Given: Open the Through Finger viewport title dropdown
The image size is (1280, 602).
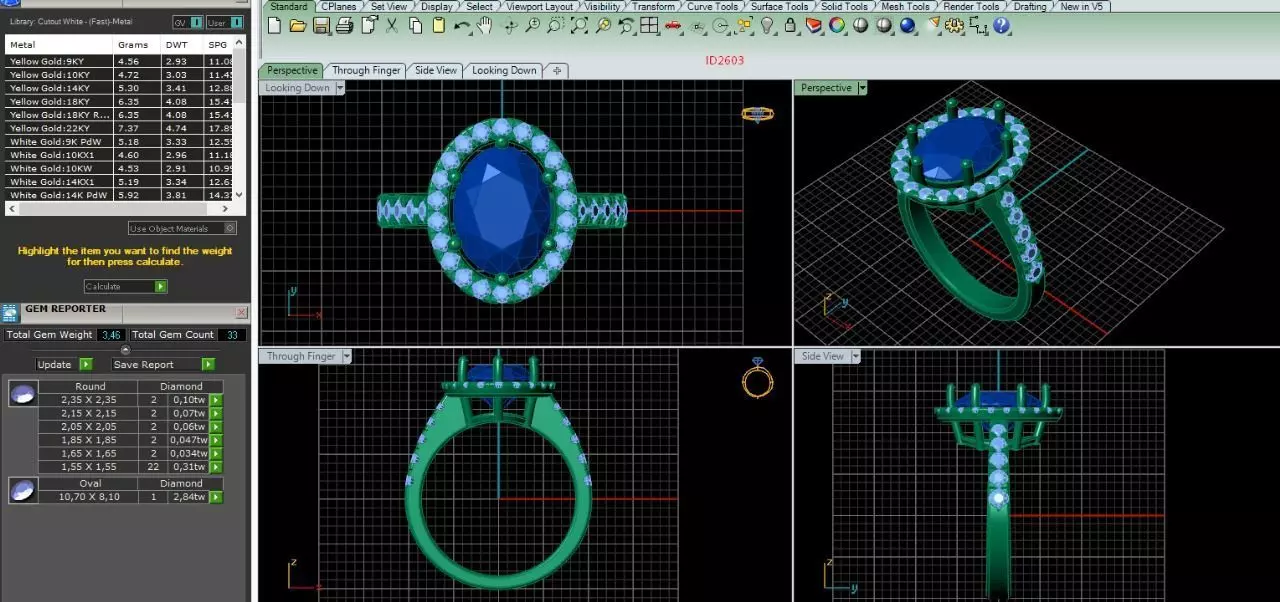Looking at the screenshot, I should tap(347, 356).
